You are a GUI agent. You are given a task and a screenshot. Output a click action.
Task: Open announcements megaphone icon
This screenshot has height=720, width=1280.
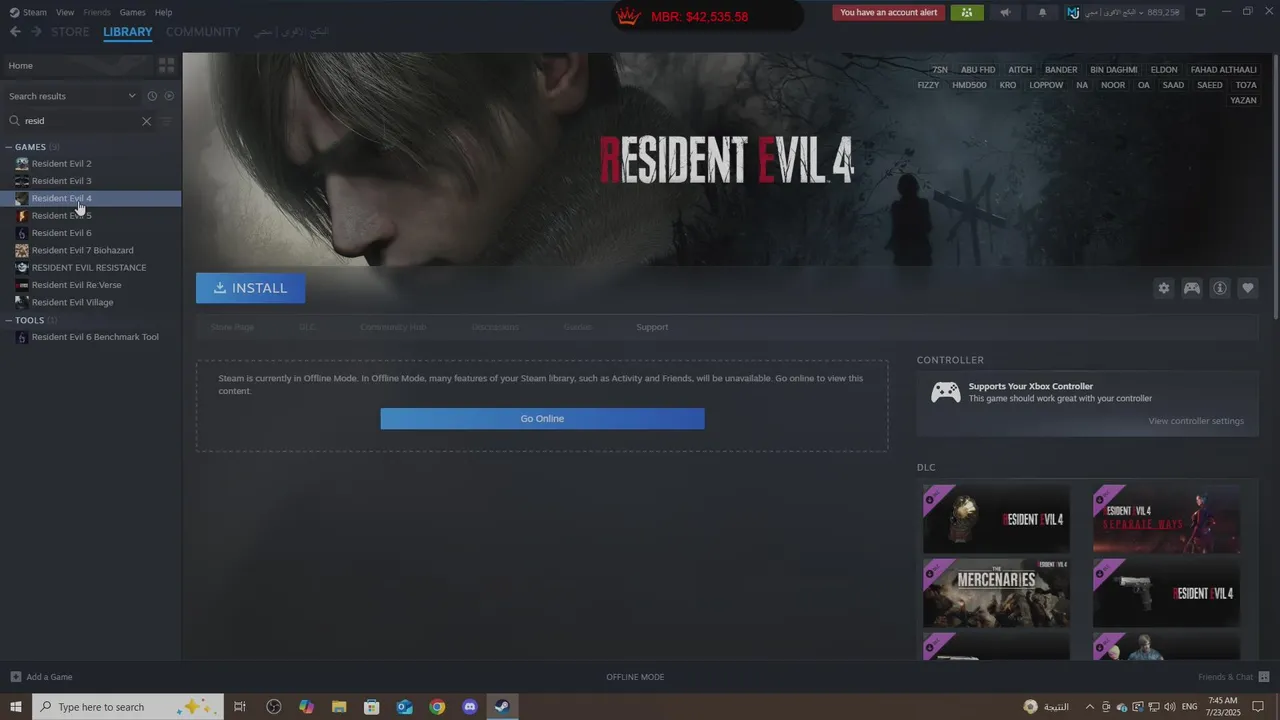[1005, 13]
